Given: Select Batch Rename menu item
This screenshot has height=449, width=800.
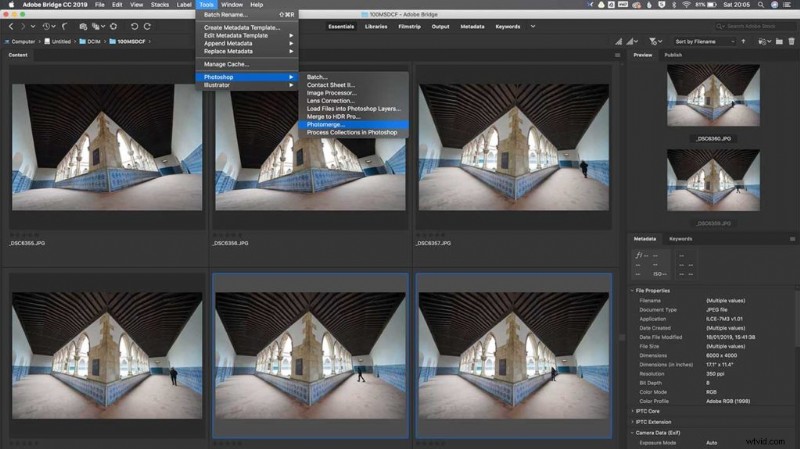Looking at the screenshot, I should coord(247,15).
